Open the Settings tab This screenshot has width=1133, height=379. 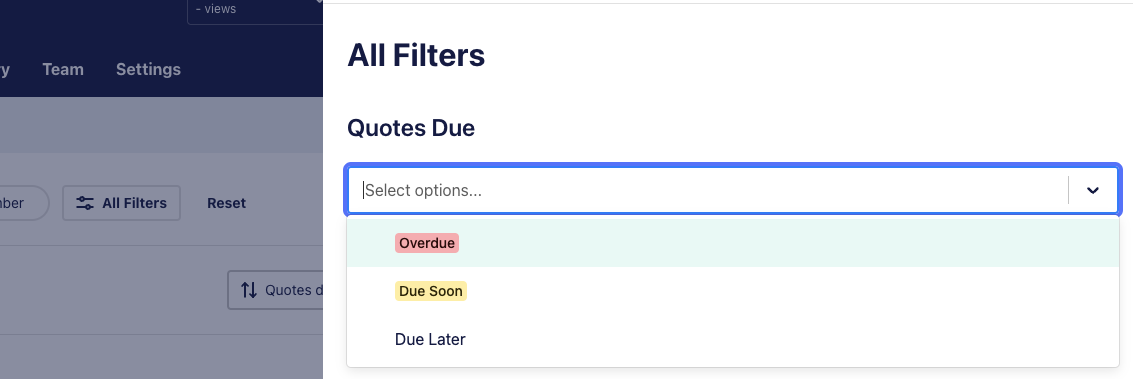click(x=148, y=69)
